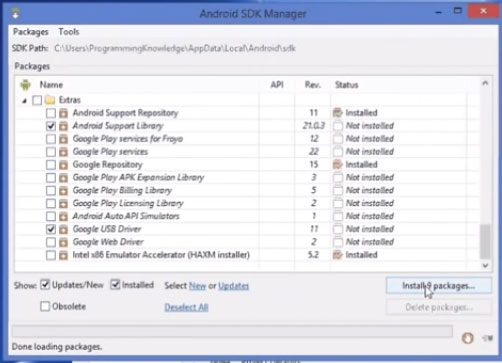
Task: Click Not installed status icon for Google Web Driver
Action: click(x=338, y=242)
